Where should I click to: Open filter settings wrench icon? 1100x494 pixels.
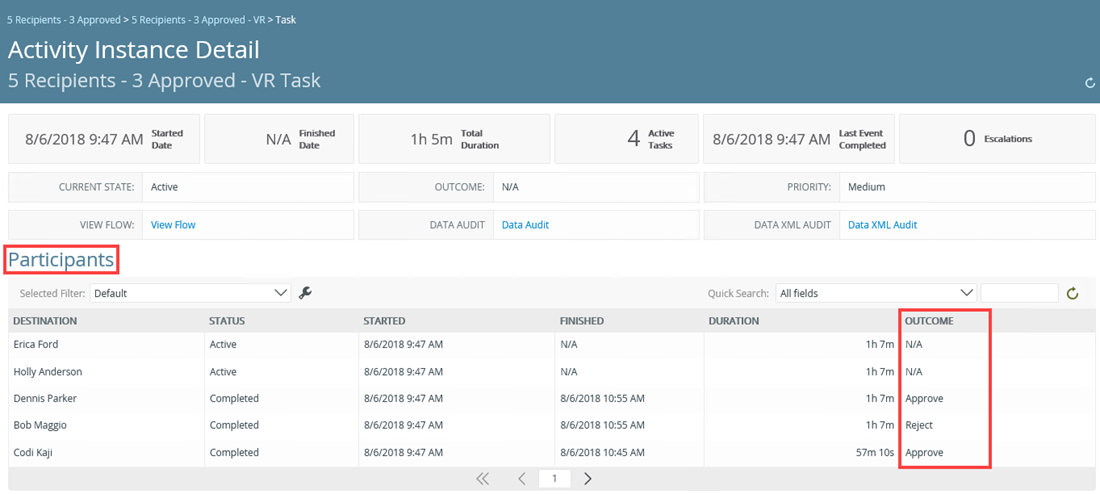[x=306, y=293]
